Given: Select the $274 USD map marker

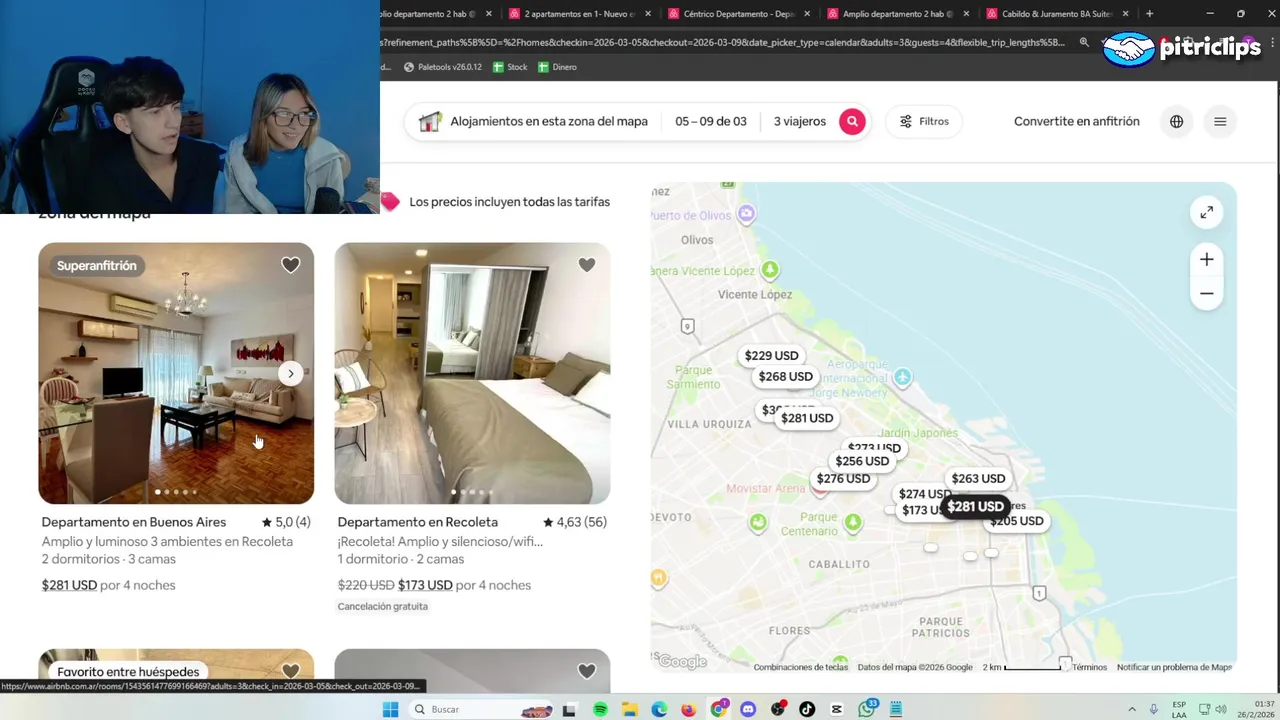Looking at the screenshot, I should point(922,494).
